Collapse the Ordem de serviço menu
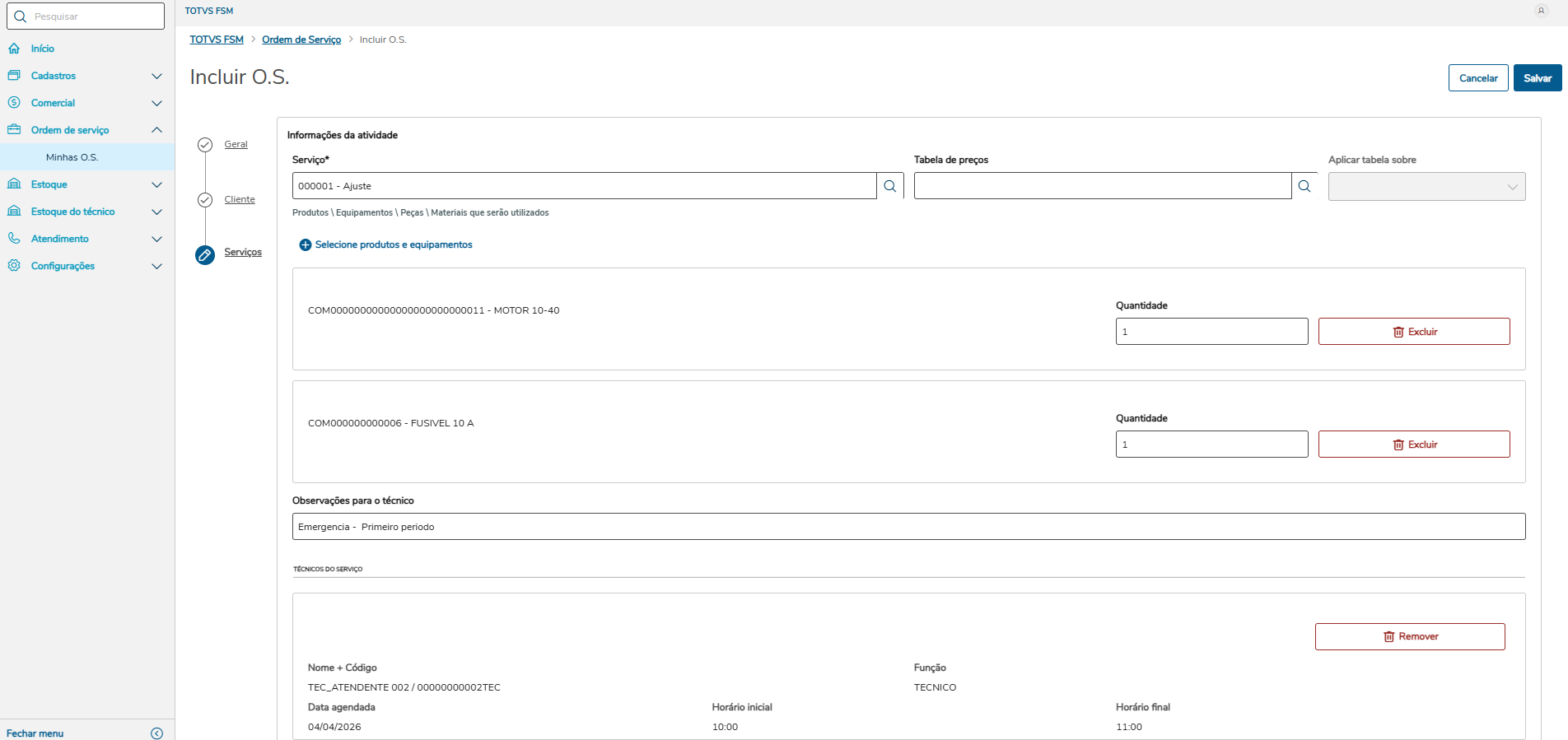Screen dimensions: 1568x740 pos(156,130)
